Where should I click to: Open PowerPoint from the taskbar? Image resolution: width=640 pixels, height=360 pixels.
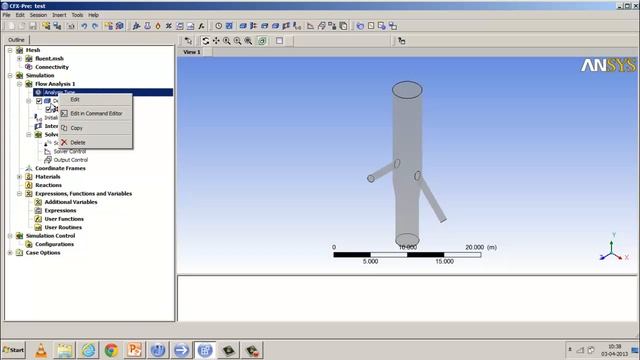point(135,350)
